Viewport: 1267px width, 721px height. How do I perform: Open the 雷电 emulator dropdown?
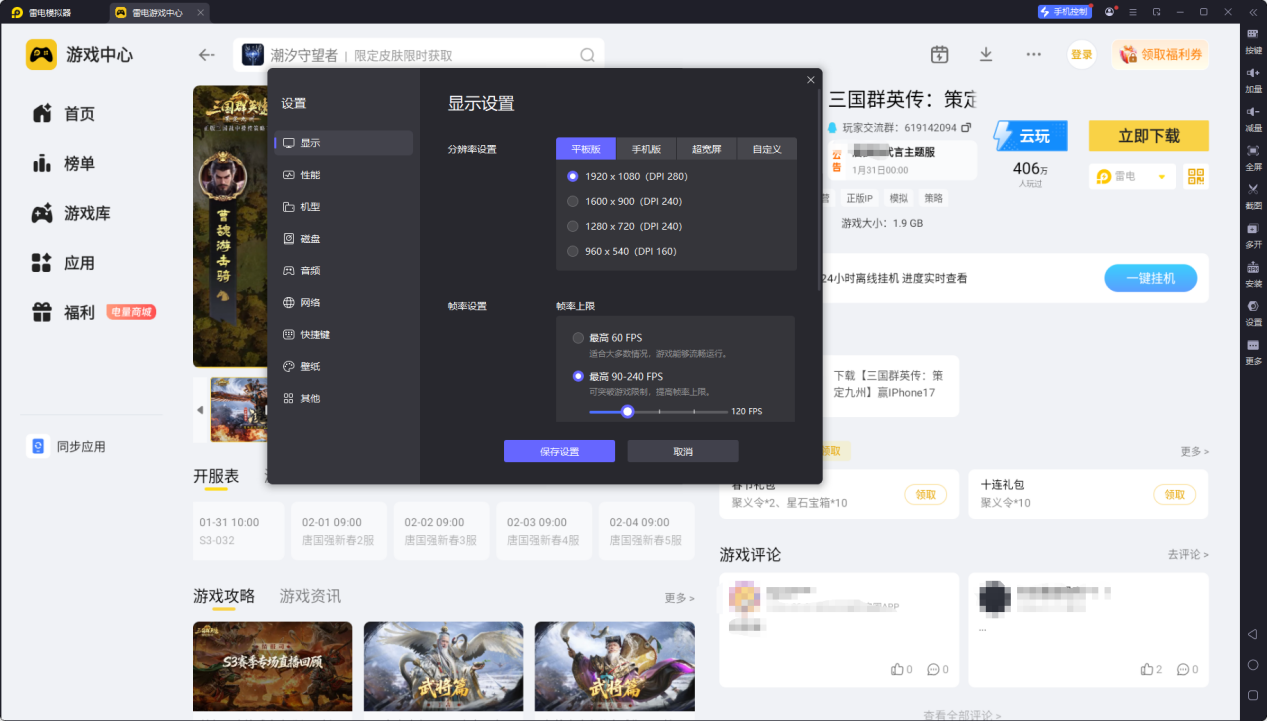coord(1131,177)
